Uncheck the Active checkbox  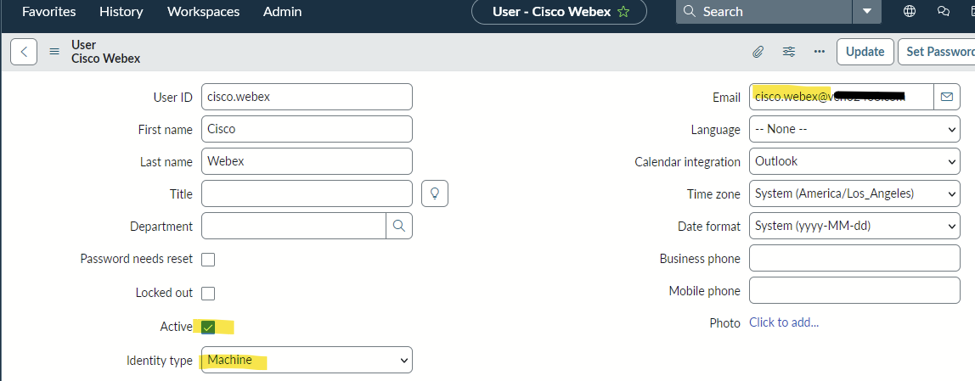208,327
